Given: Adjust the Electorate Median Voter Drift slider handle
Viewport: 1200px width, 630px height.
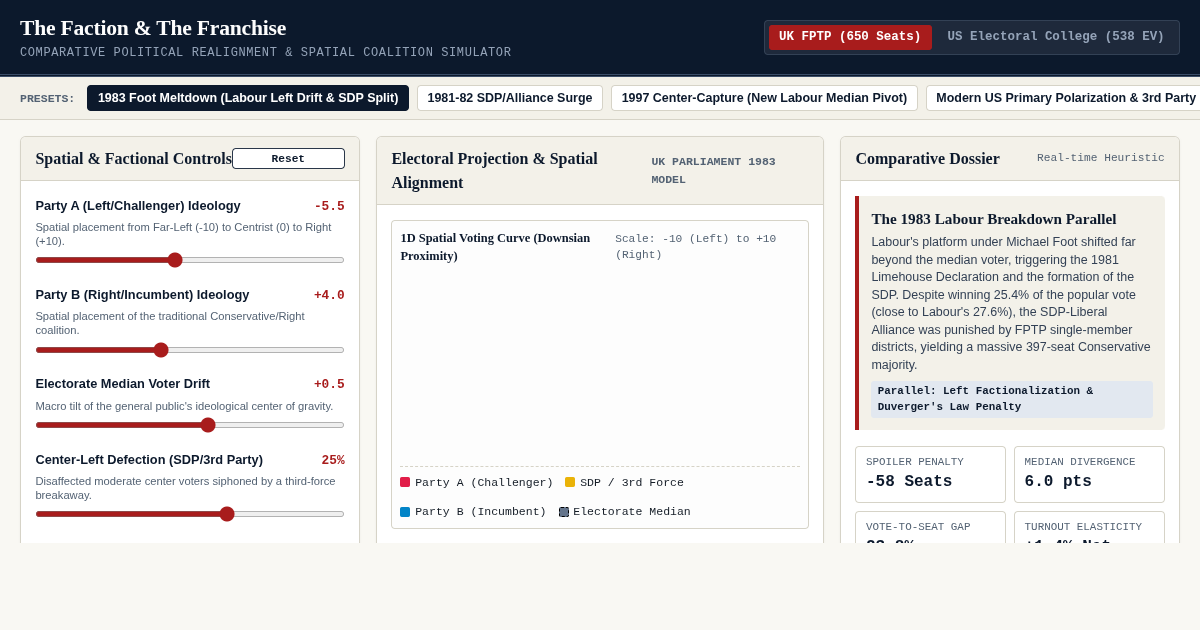Looking at the screenshot, I should coord(208,425).
